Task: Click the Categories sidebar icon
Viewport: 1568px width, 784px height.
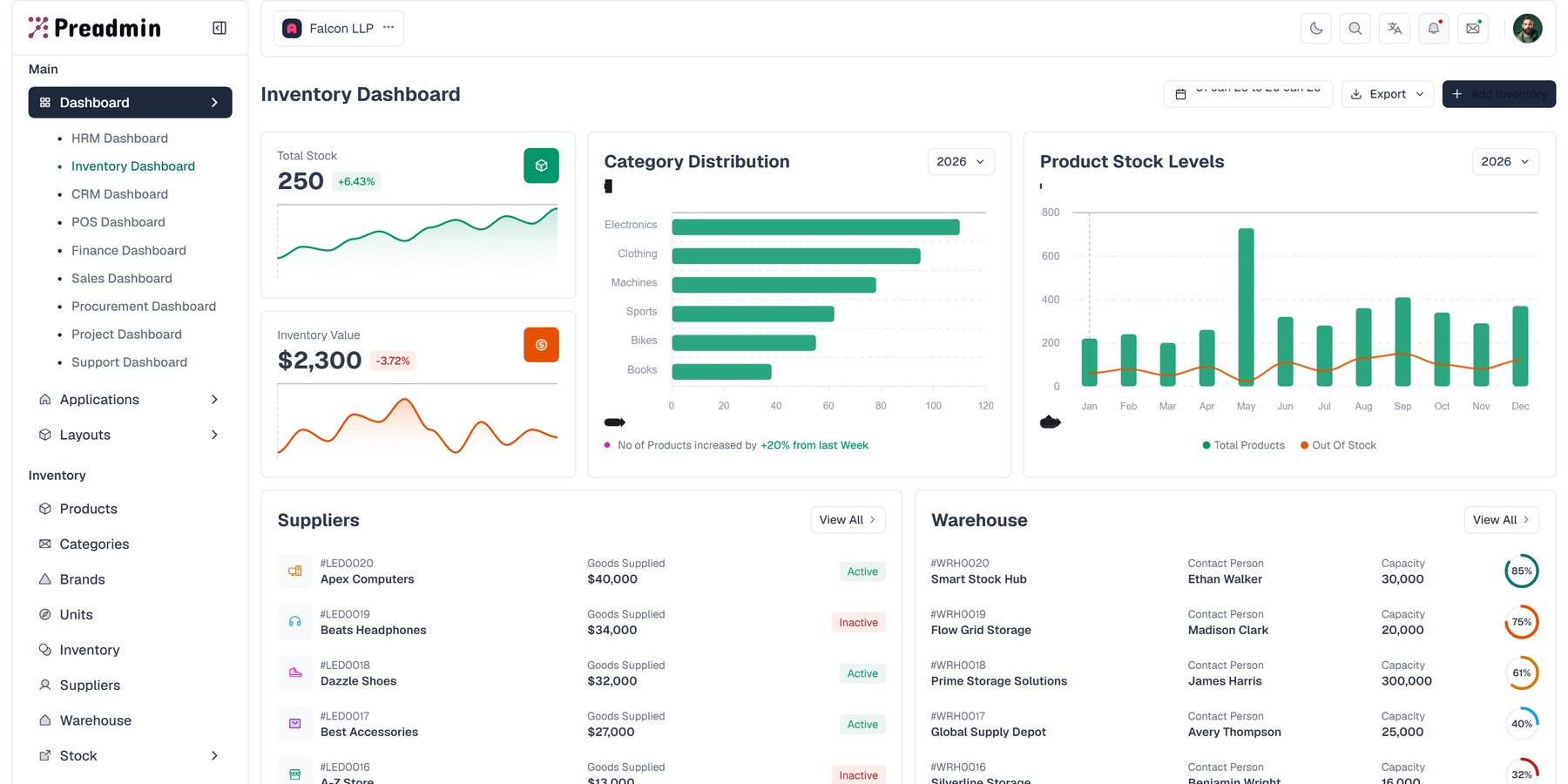Action: (45, 544)
